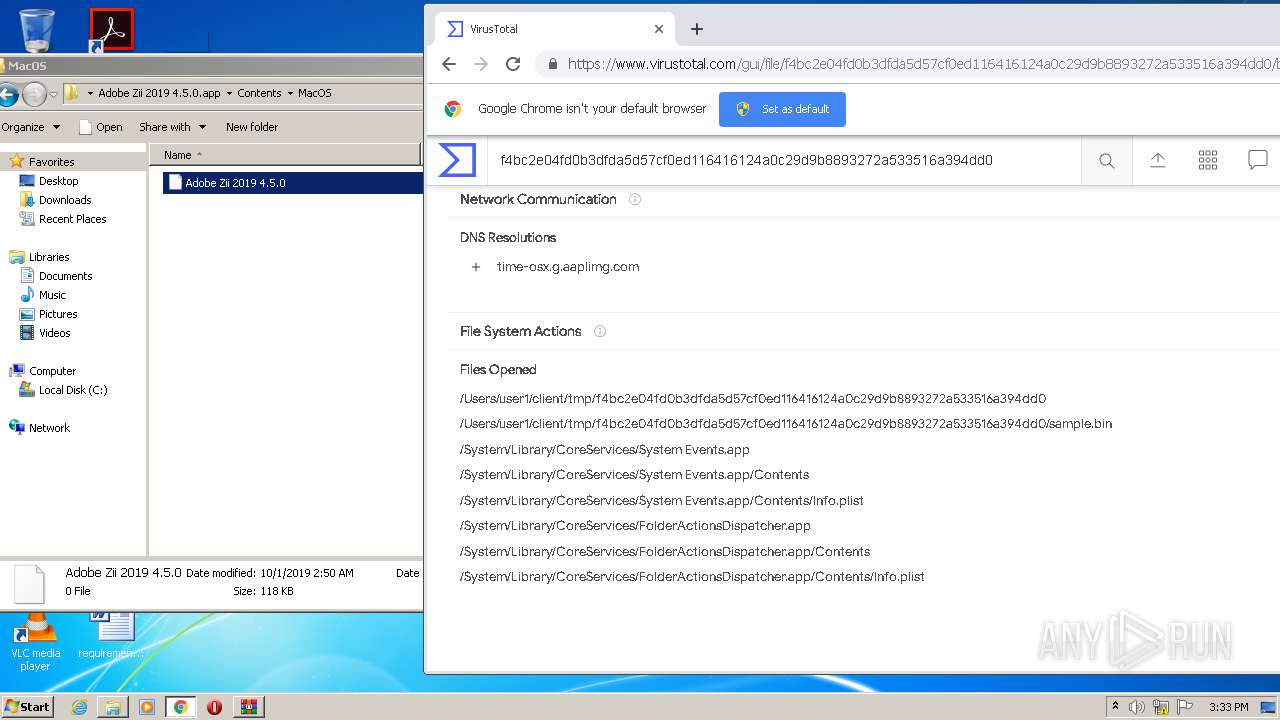Click the VirusTotal hash search field
The height and width of the screenshot is (720, 1280).
(x=785, y=160)
